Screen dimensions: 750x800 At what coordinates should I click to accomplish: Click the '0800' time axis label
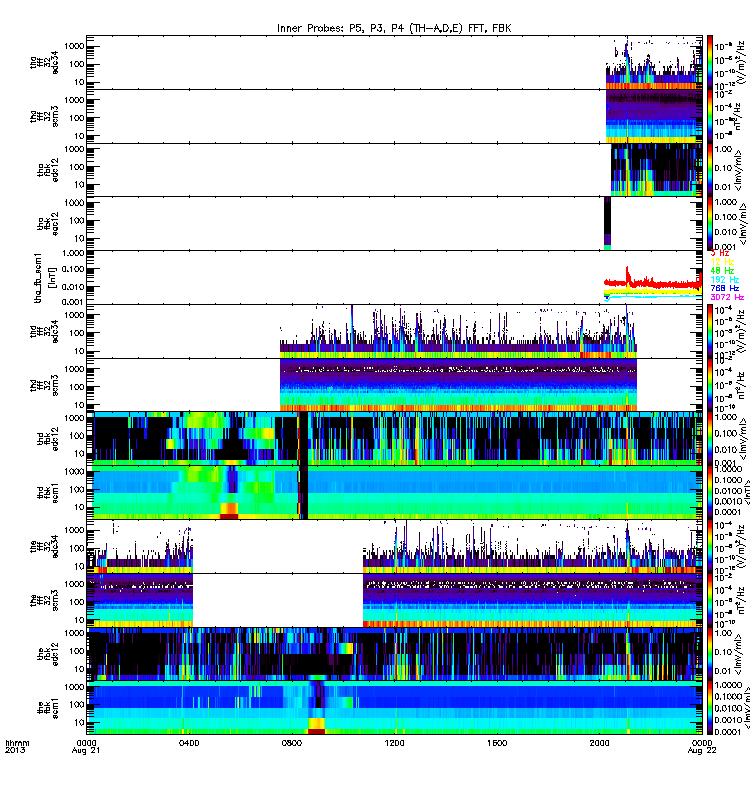(x=292, y=743)
